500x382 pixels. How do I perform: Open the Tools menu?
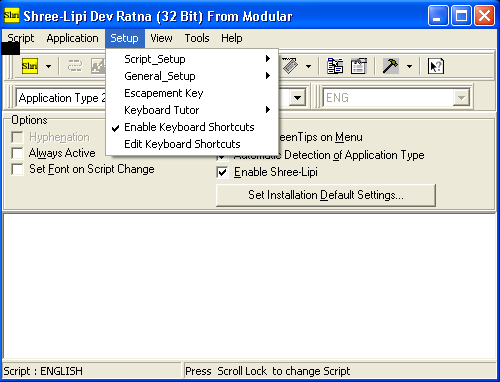click(x=197, y=38)
